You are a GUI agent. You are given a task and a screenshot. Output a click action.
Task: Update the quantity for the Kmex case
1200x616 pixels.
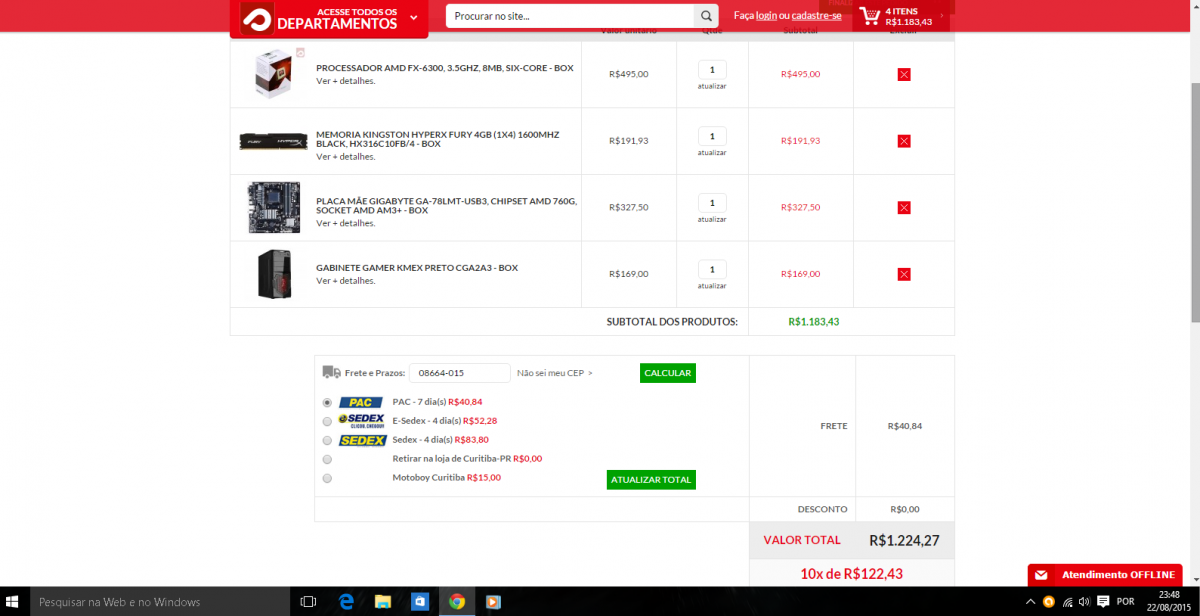(x=712, y=286)
